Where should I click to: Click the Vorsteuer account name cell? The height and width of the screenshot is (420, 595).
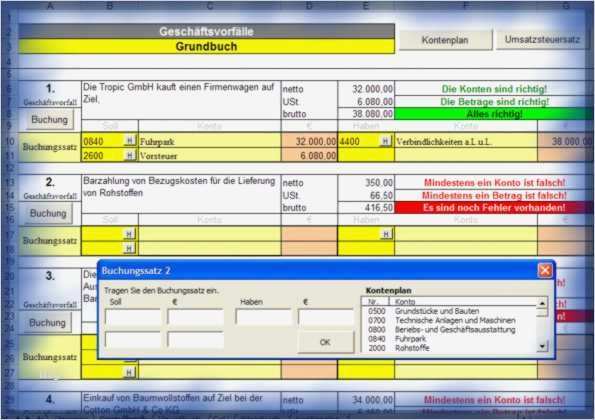(x=210, y=156)
